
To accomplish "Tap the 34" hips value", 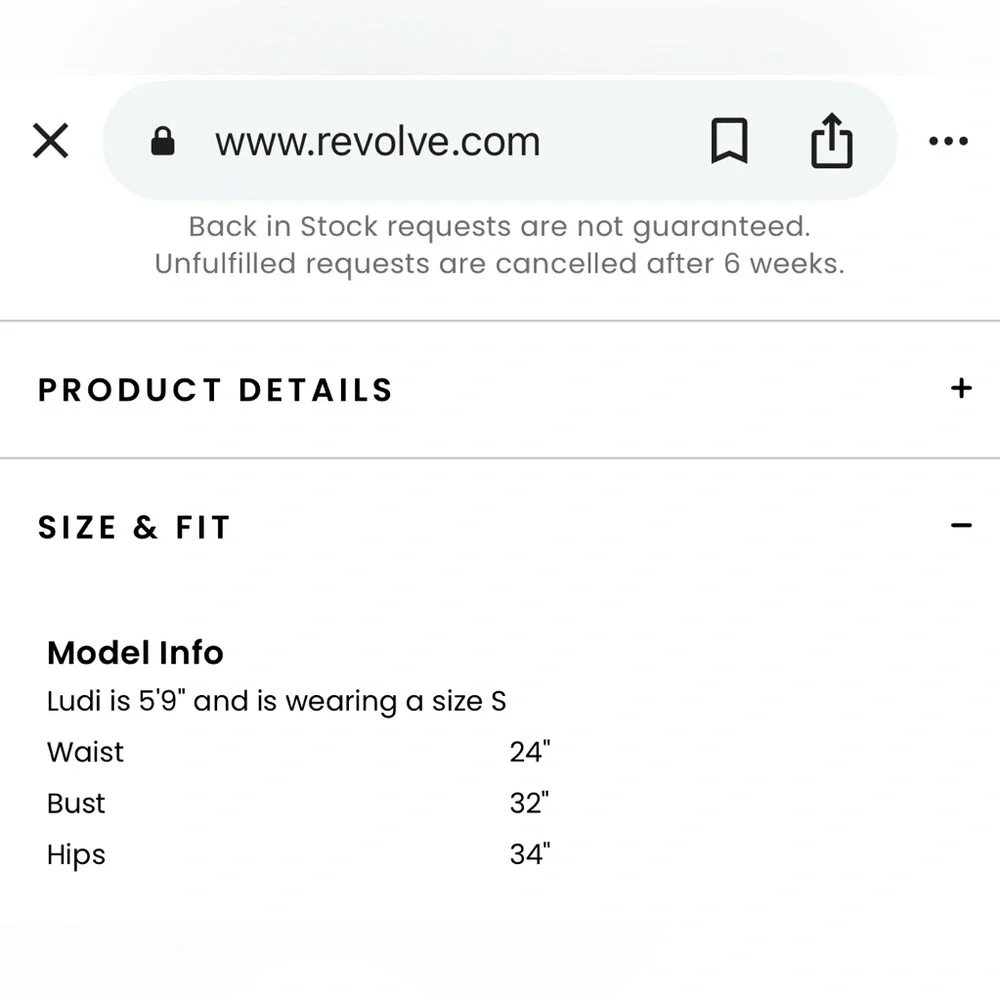I will click(530, 855).
